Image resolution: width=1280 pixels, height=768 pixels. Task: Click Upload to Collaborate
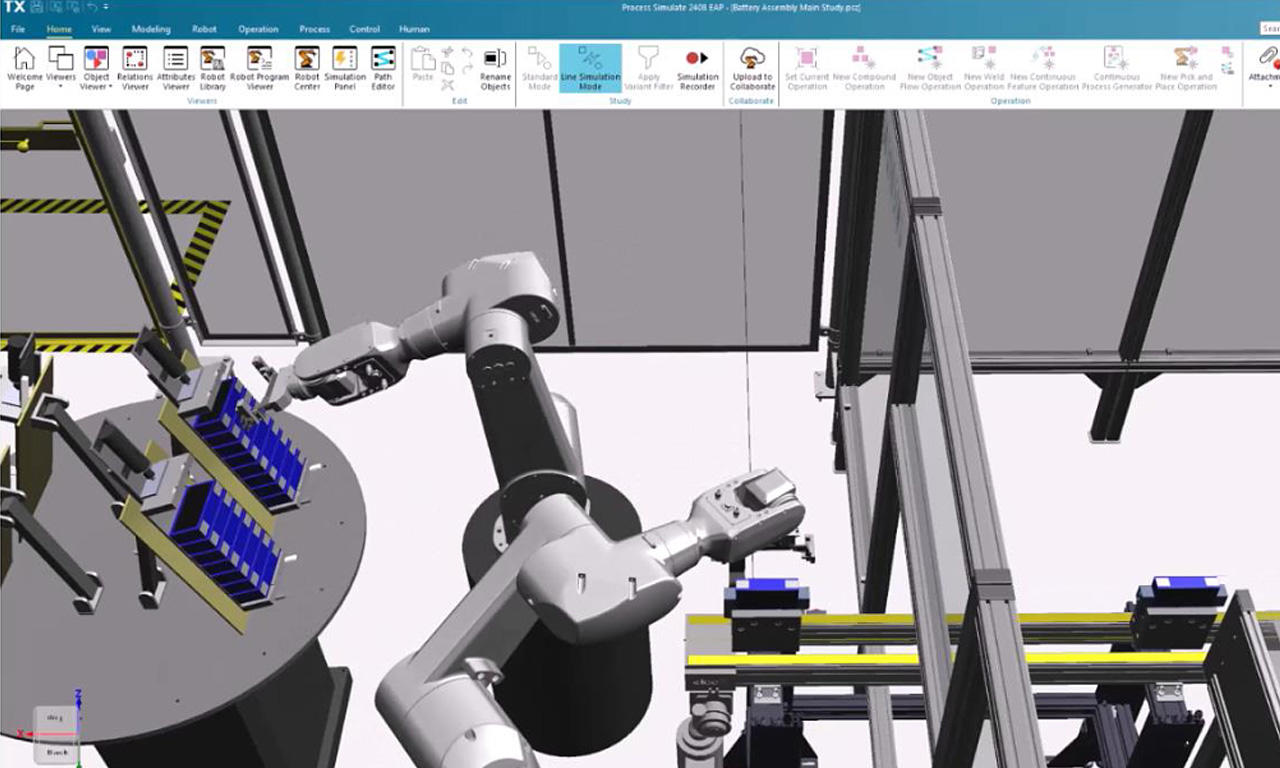coord(752,68)
